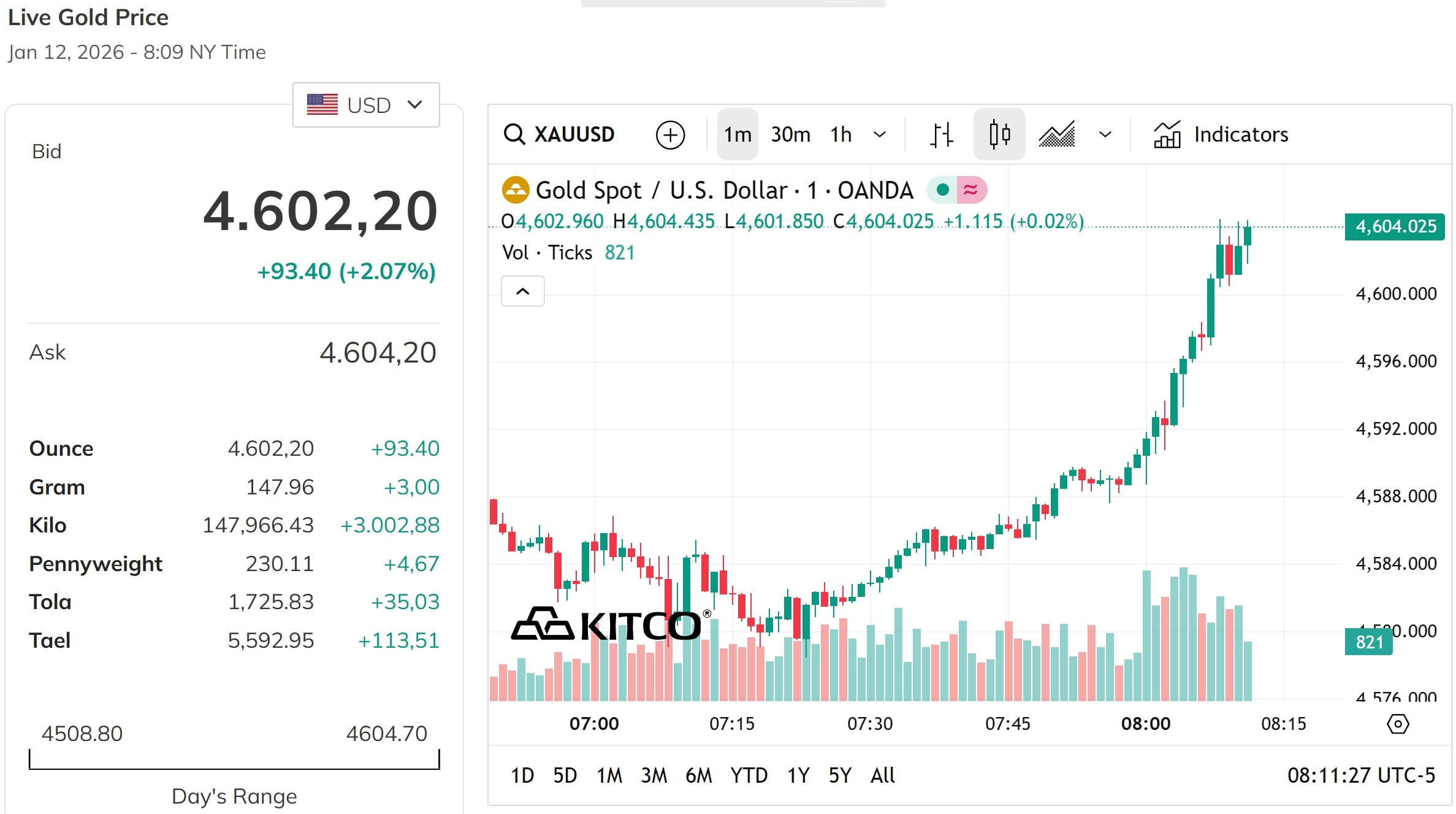Select the 1m interval button
The image size is (1456, 814).
(x=737, y=134)
